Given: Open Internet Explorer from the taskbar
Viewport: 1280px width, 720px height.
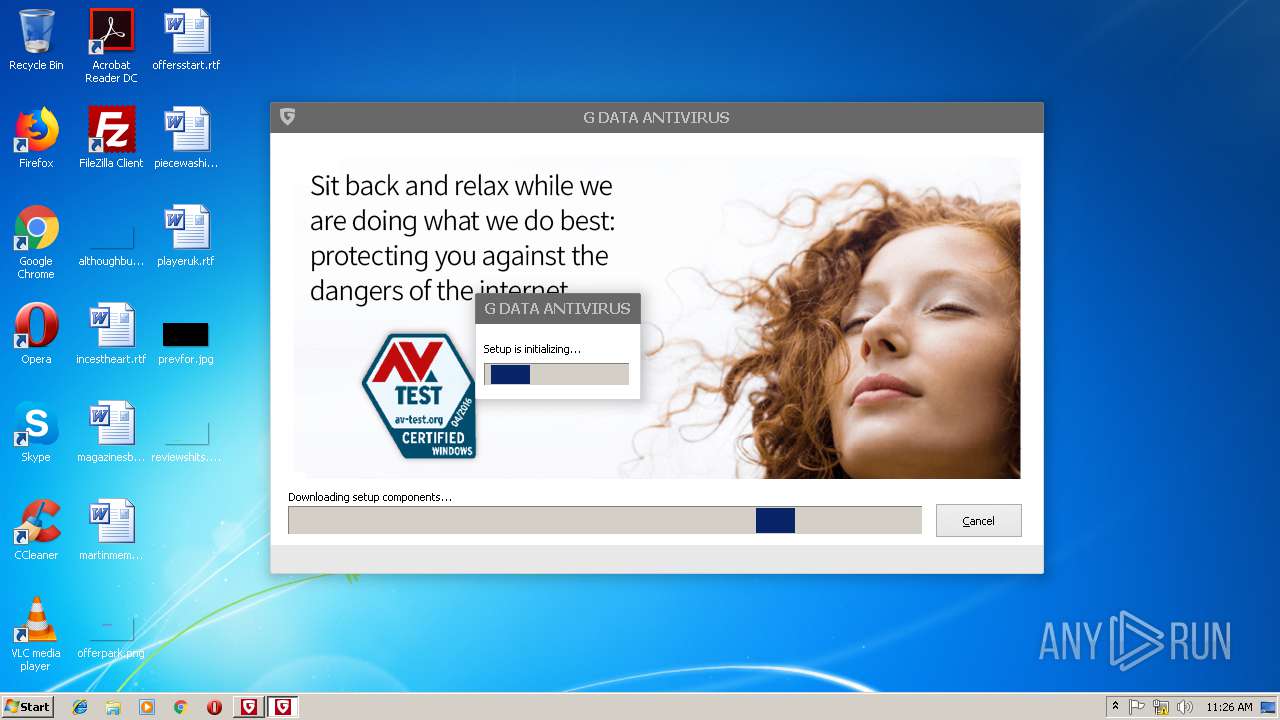Looking at the screenshot, I should click(80, 707).
